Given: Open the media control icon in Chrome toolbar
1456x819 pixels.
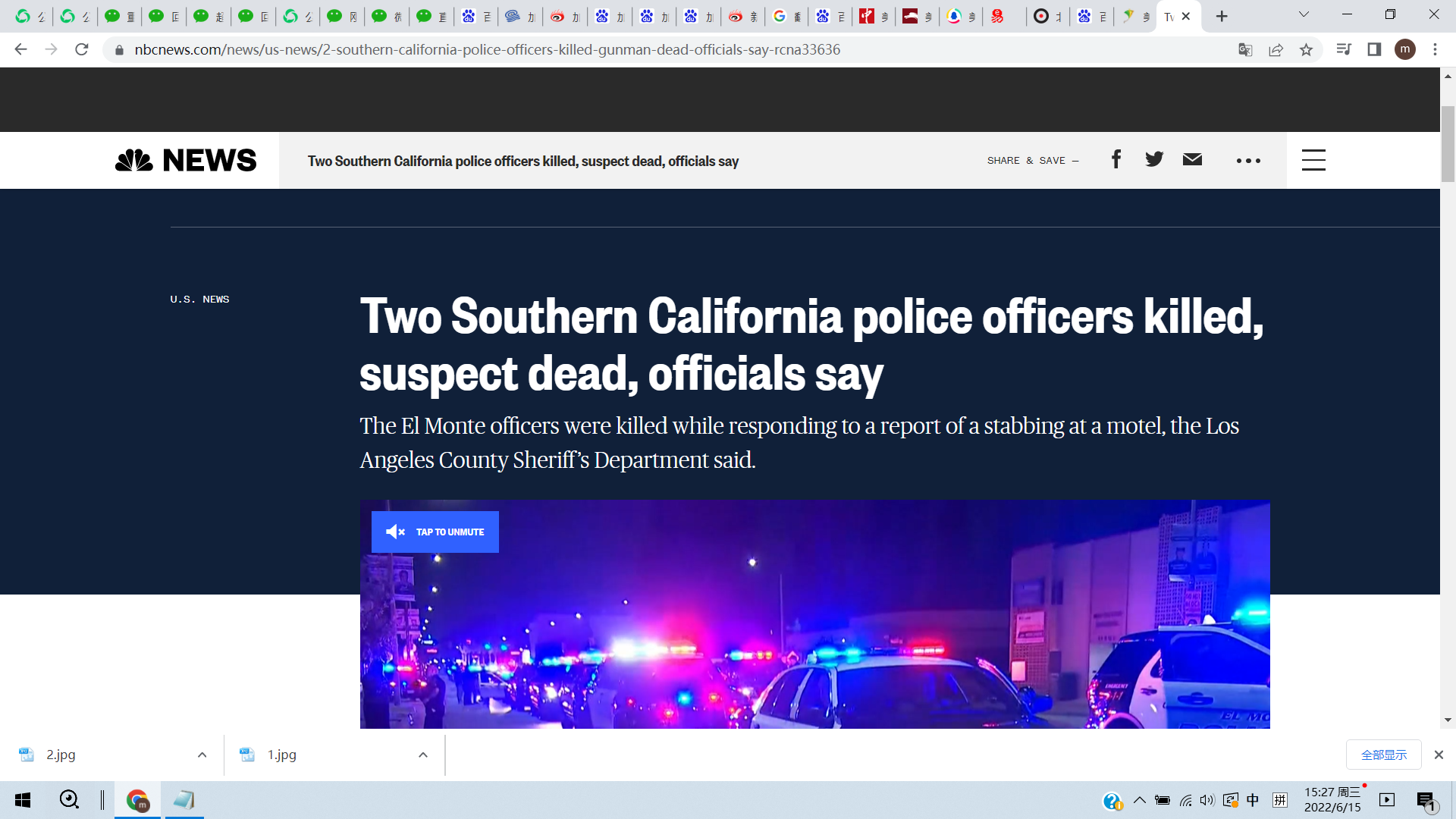Looking at the screenshot, I should coord(1344,49).
